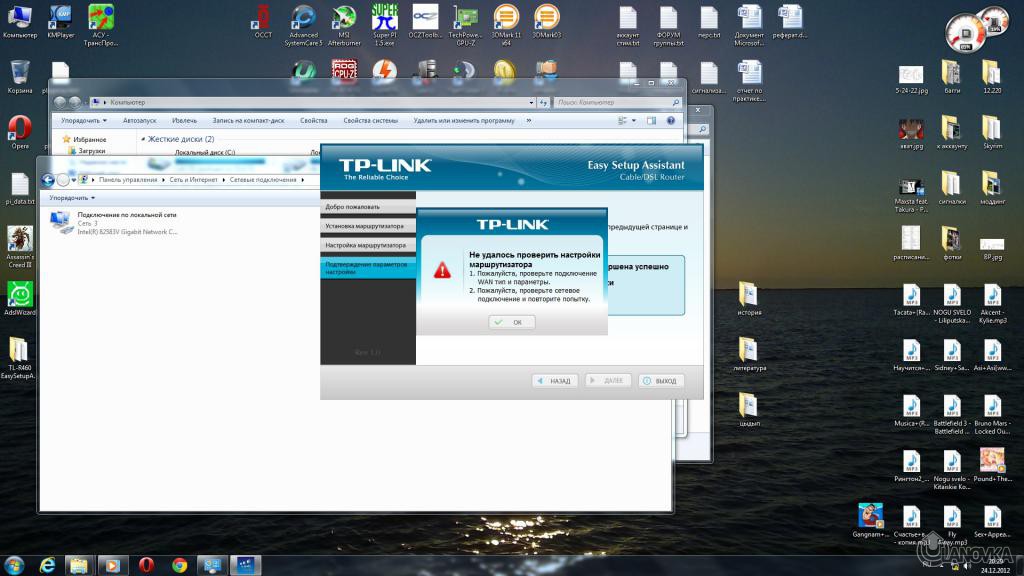1024x576 pixels.
Task: Click the НАЗАД button in setup assistant
Action: (x=554, y=381)
